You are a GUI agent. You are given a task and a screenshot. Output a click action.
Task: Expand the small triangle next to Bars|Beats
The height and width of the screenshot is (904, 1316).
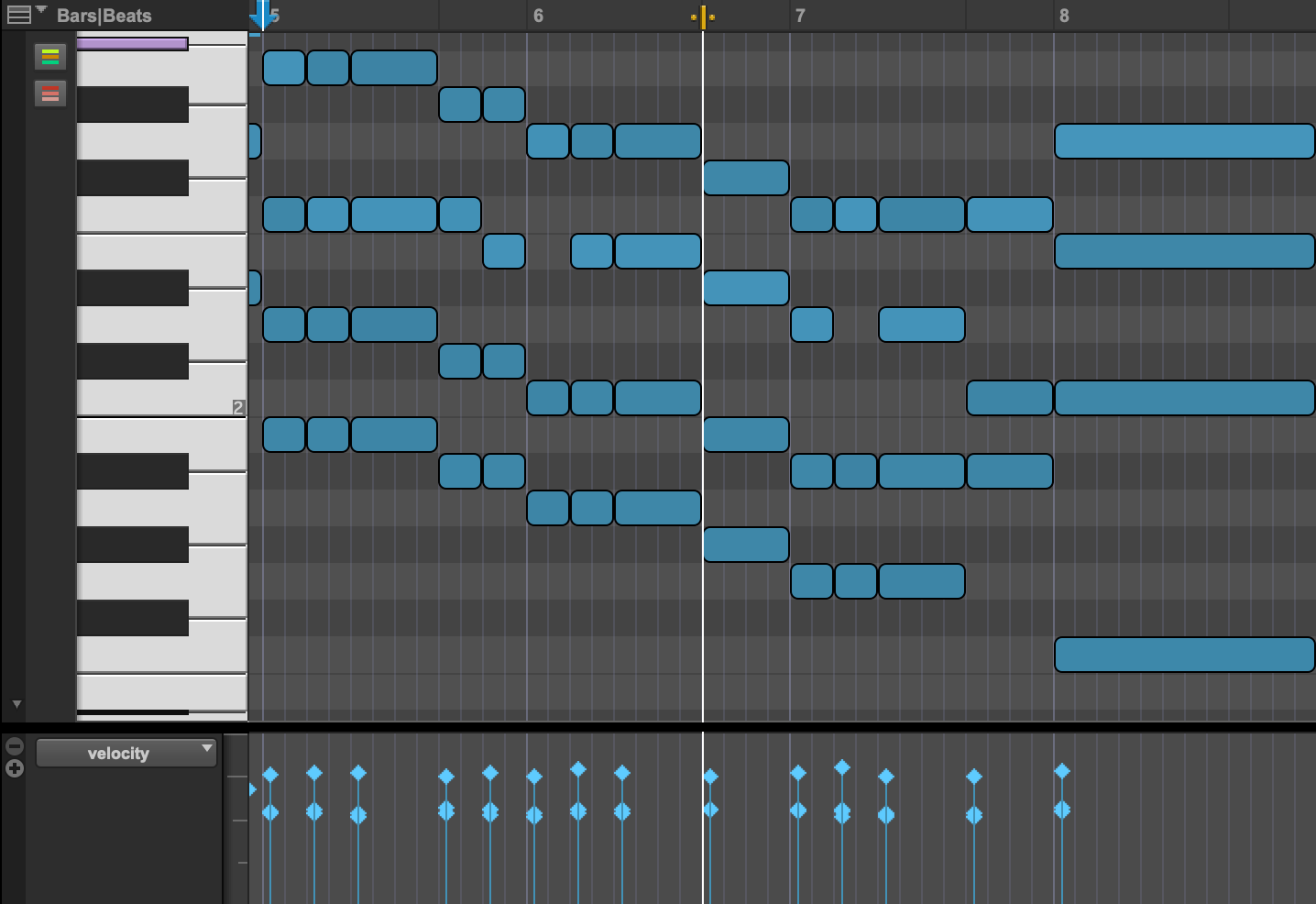[41, 9]
